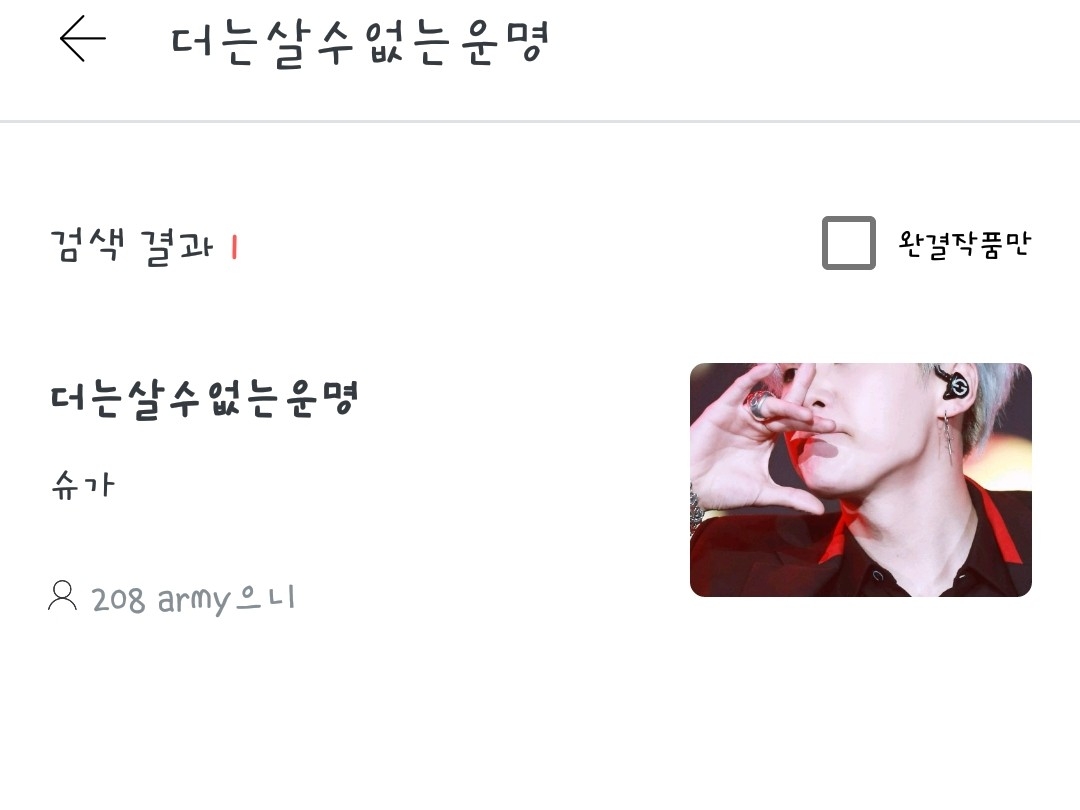Click the word 검색 in the results heading
1080x810 pixels.
88,245
